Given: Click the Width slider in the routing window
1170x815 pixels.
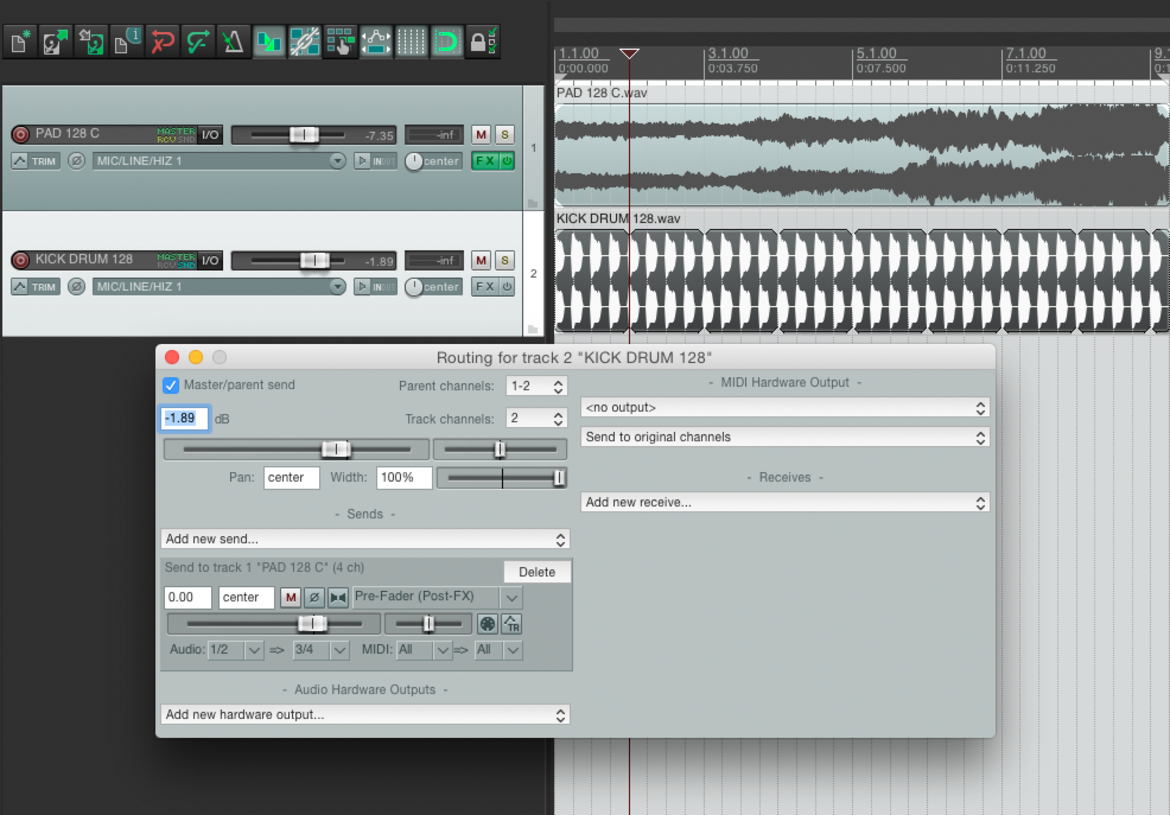Looking at the screenshot, I should pyautogui.click(x=501, y=478).
